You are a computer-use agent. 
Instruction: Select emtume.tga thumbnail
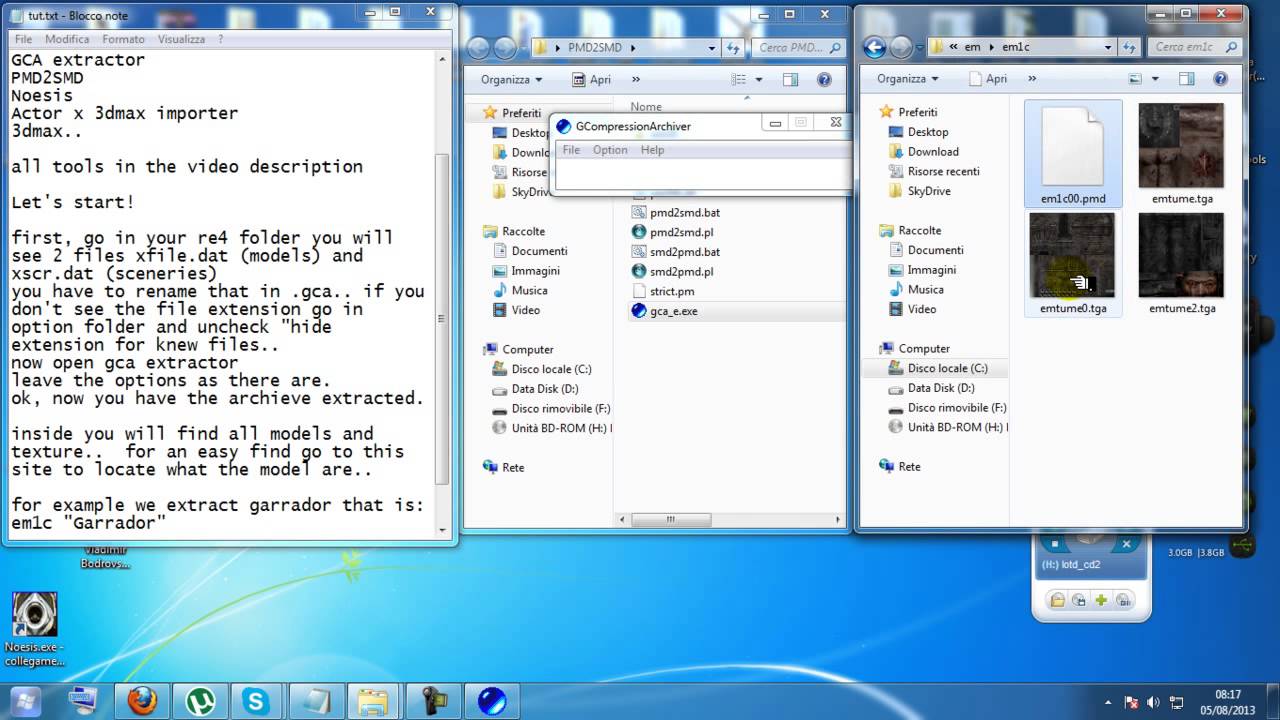[1182, 154]
